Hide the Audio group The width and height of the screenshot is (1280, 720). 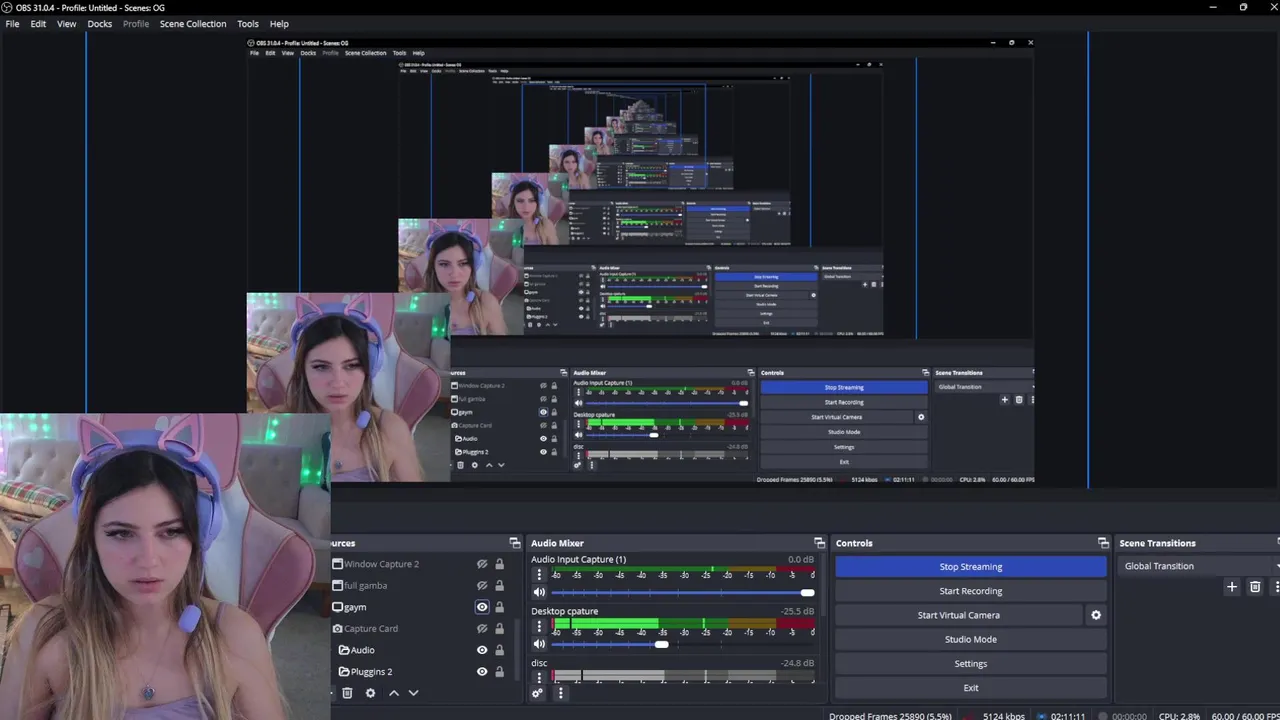[x=482, y=650]
